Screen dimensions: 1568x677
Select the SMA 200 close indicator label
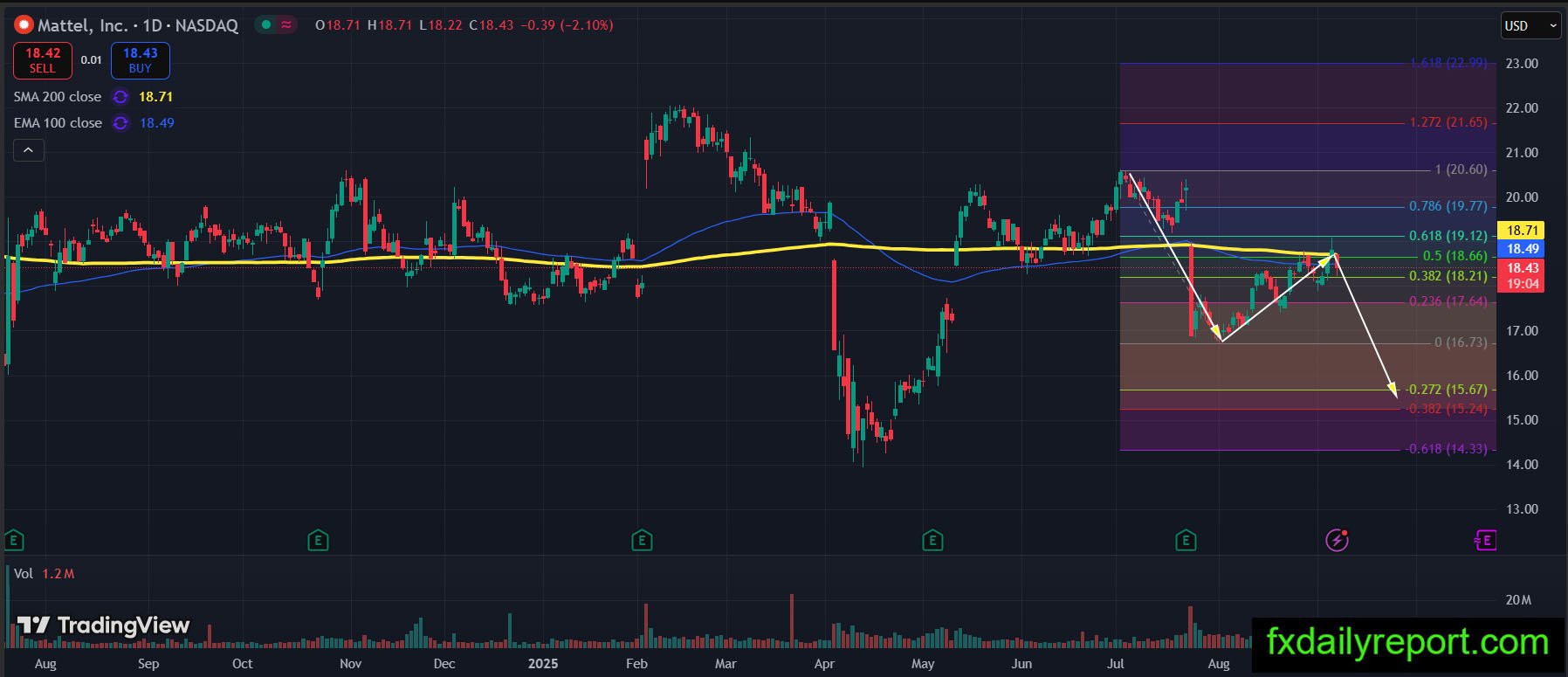coord(58,97)
